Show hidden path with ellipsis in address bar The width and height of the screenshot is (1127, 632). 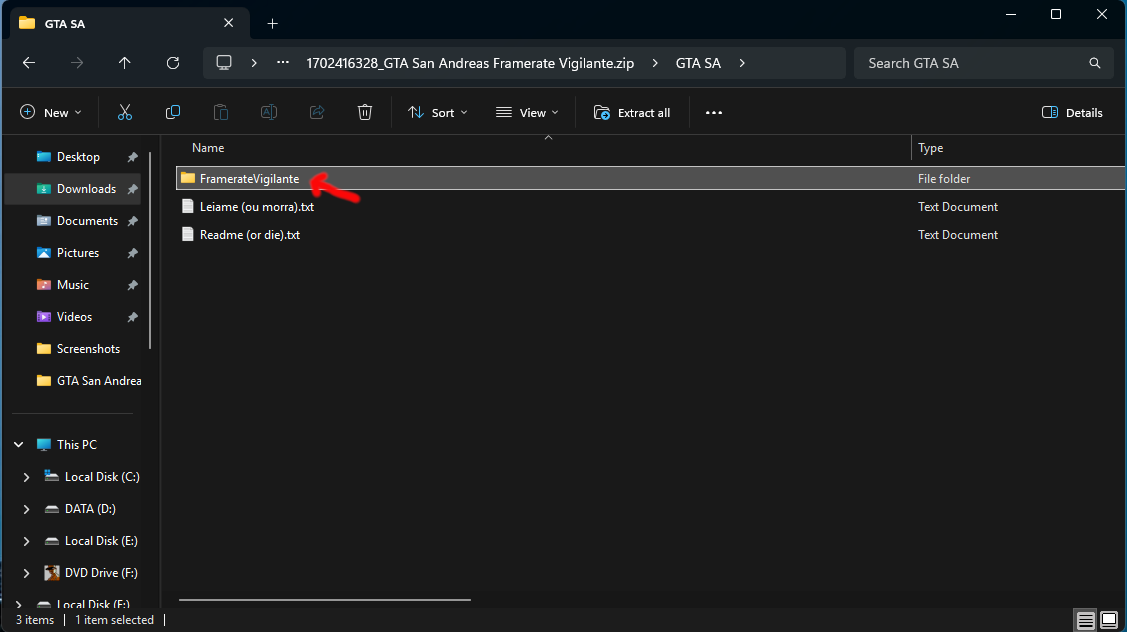(x=283, y=63)
